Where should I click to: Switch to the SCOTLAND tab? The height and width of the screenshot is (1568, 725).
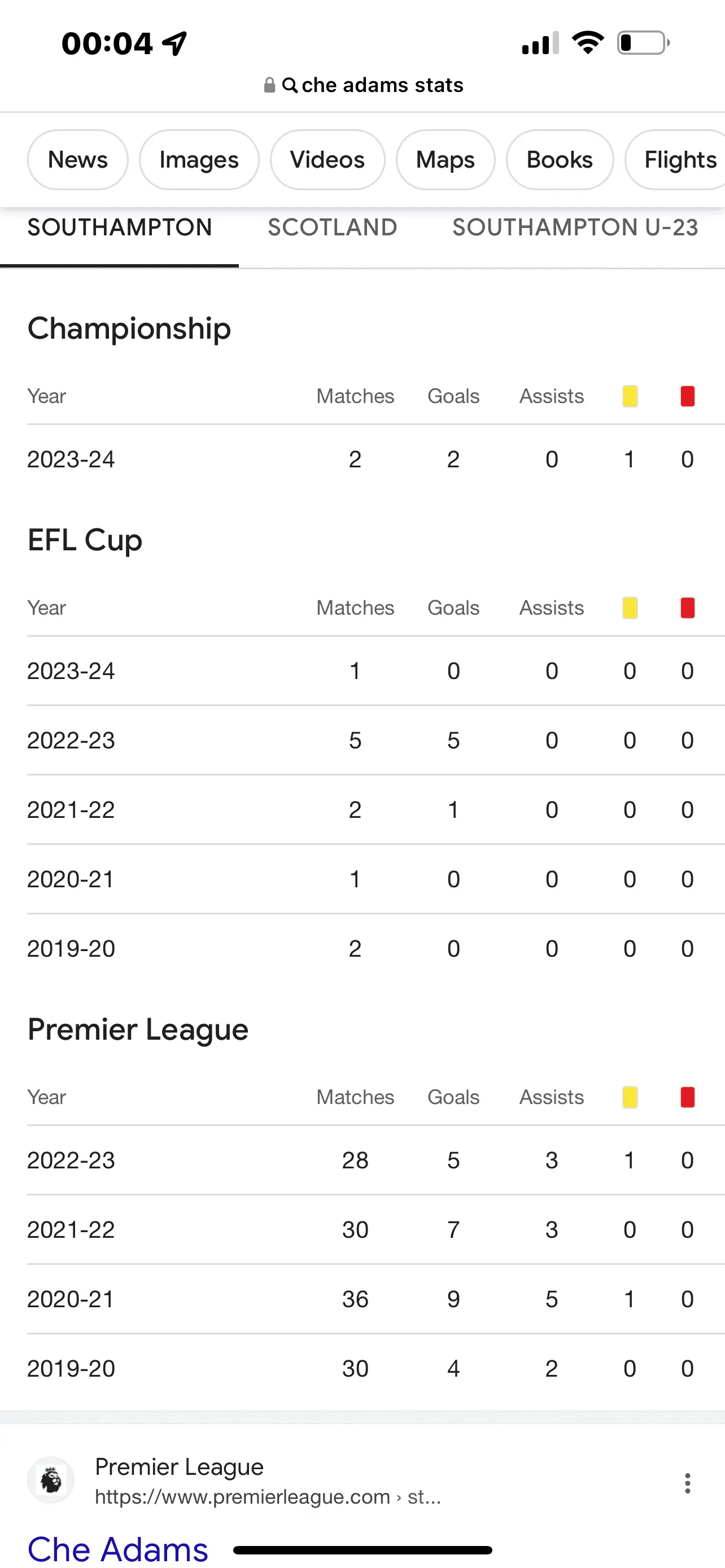pos(333,227)
